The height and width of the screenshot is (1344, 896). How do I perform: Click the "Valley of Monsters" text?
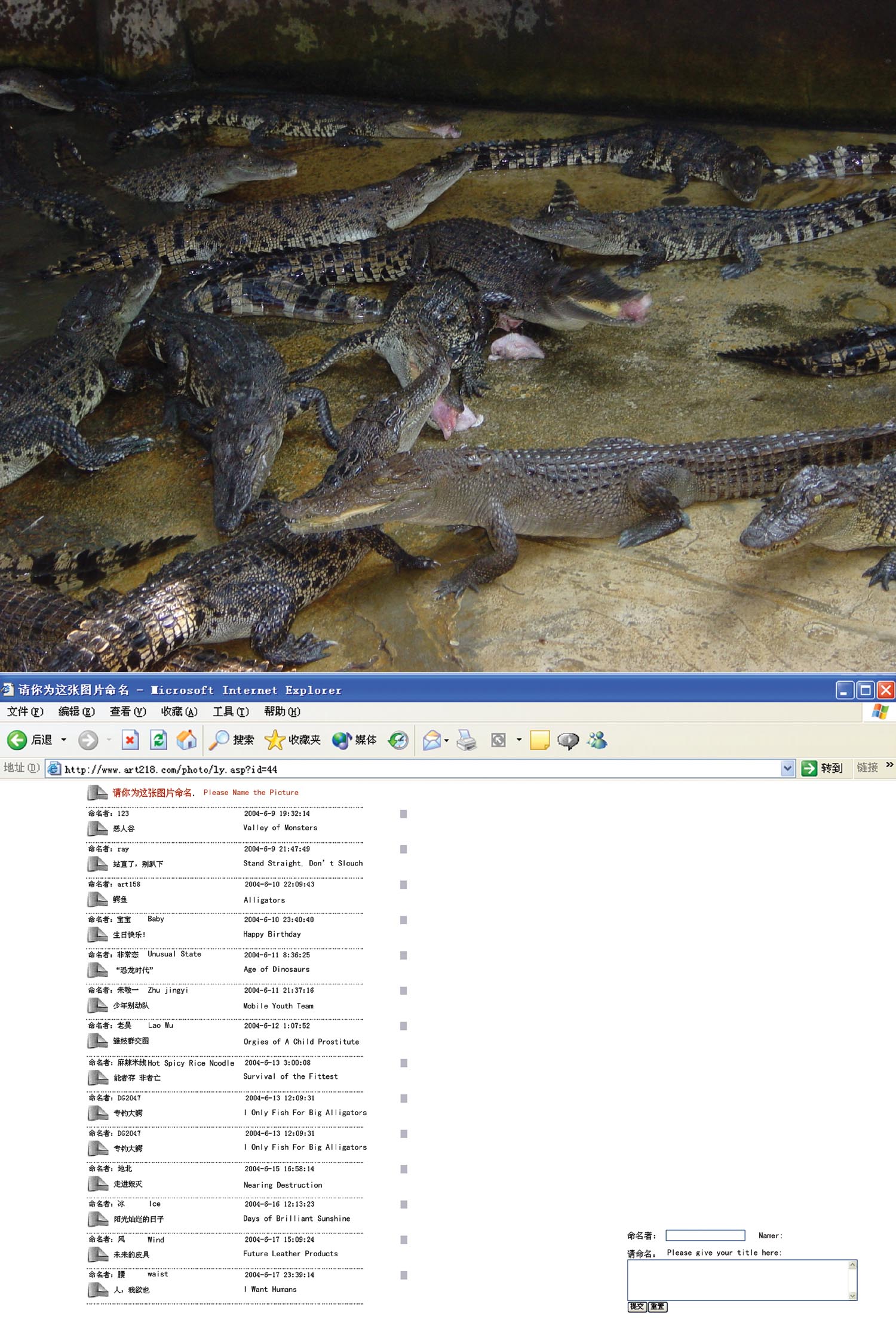[280, 827]
